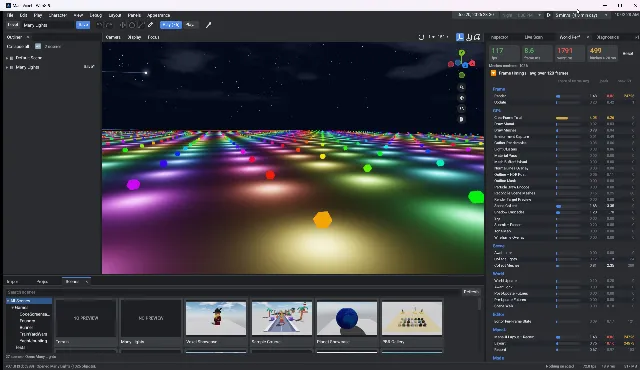Click the level name field Many Lights

(48, 25)
